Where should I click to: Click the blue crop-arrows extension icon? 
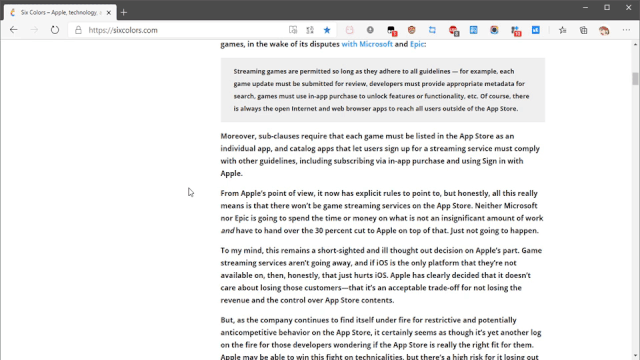point(432,30)
